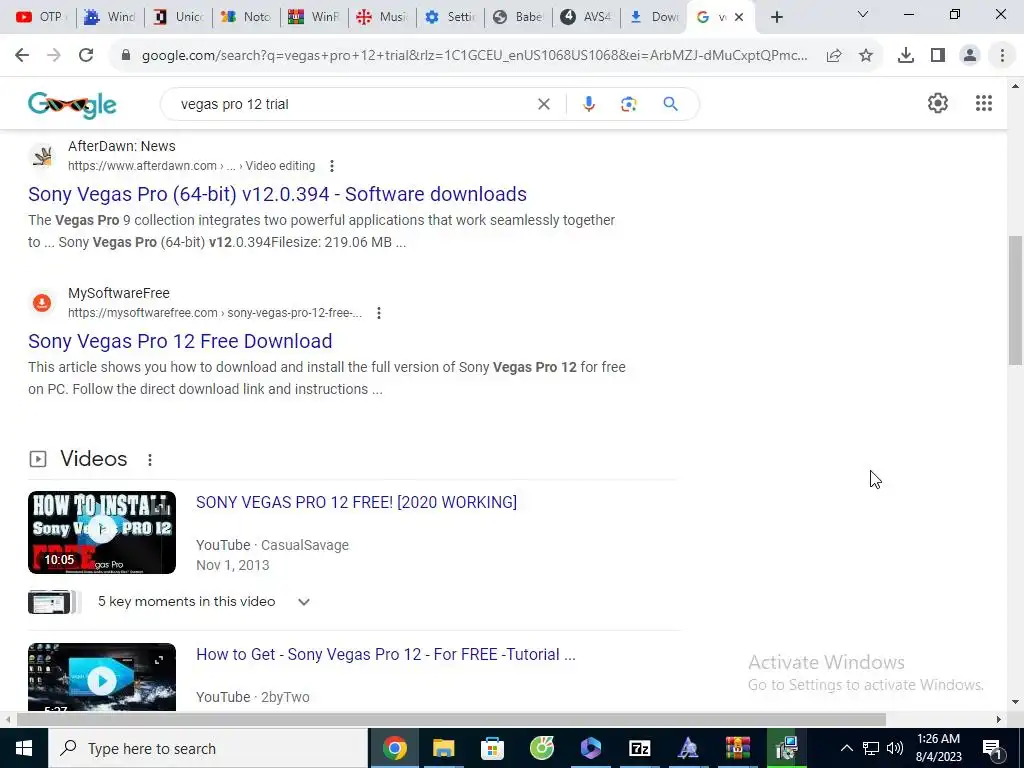Switch to the WinR tab
Viewport: 1024px width, 768px height.
(x=313, y=17)
